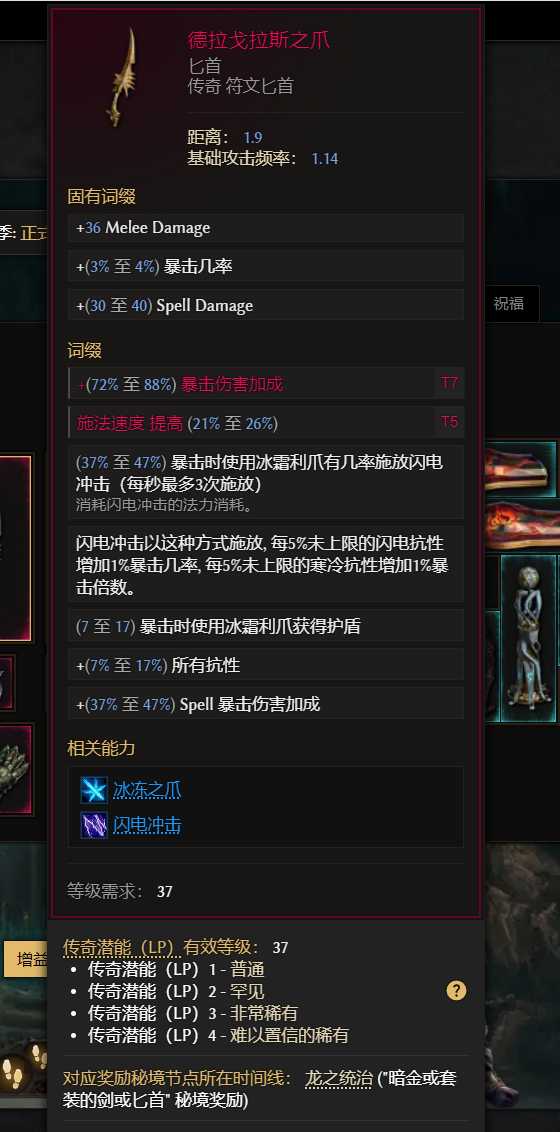Click the 闪电冲击 skill icon
Screen dimensions: 560x1132
pyautogui.click(x=94, y=824)
